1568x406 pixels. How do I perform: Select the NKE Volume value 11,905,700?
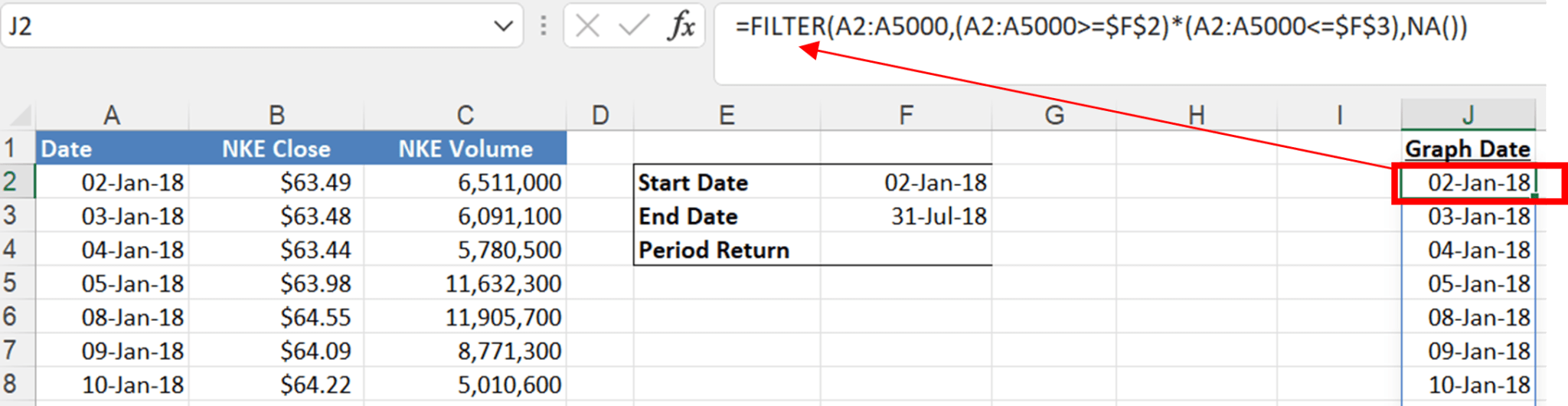(465, 317)
